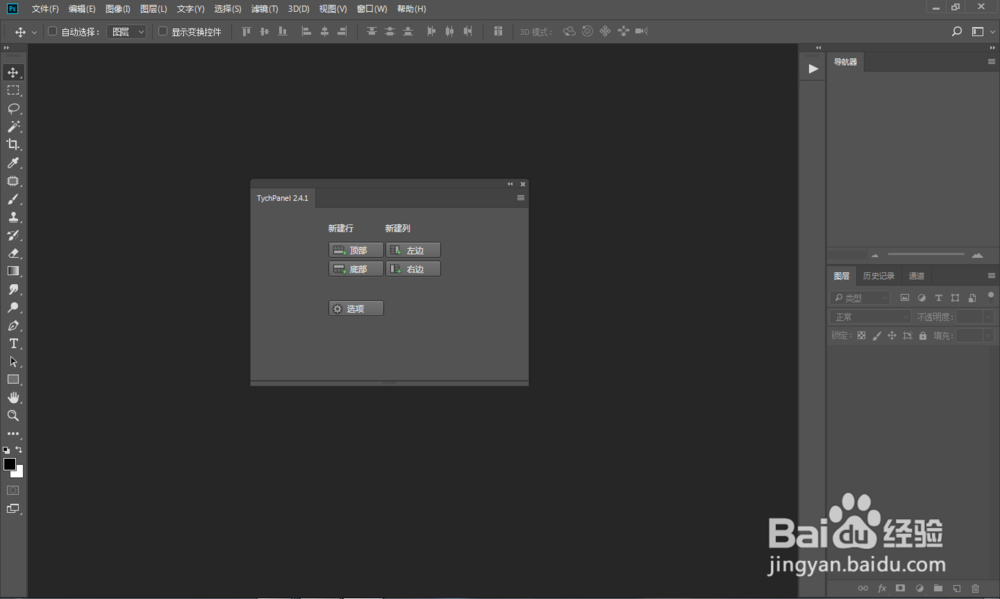Select the Pen tool

[13, 325]
